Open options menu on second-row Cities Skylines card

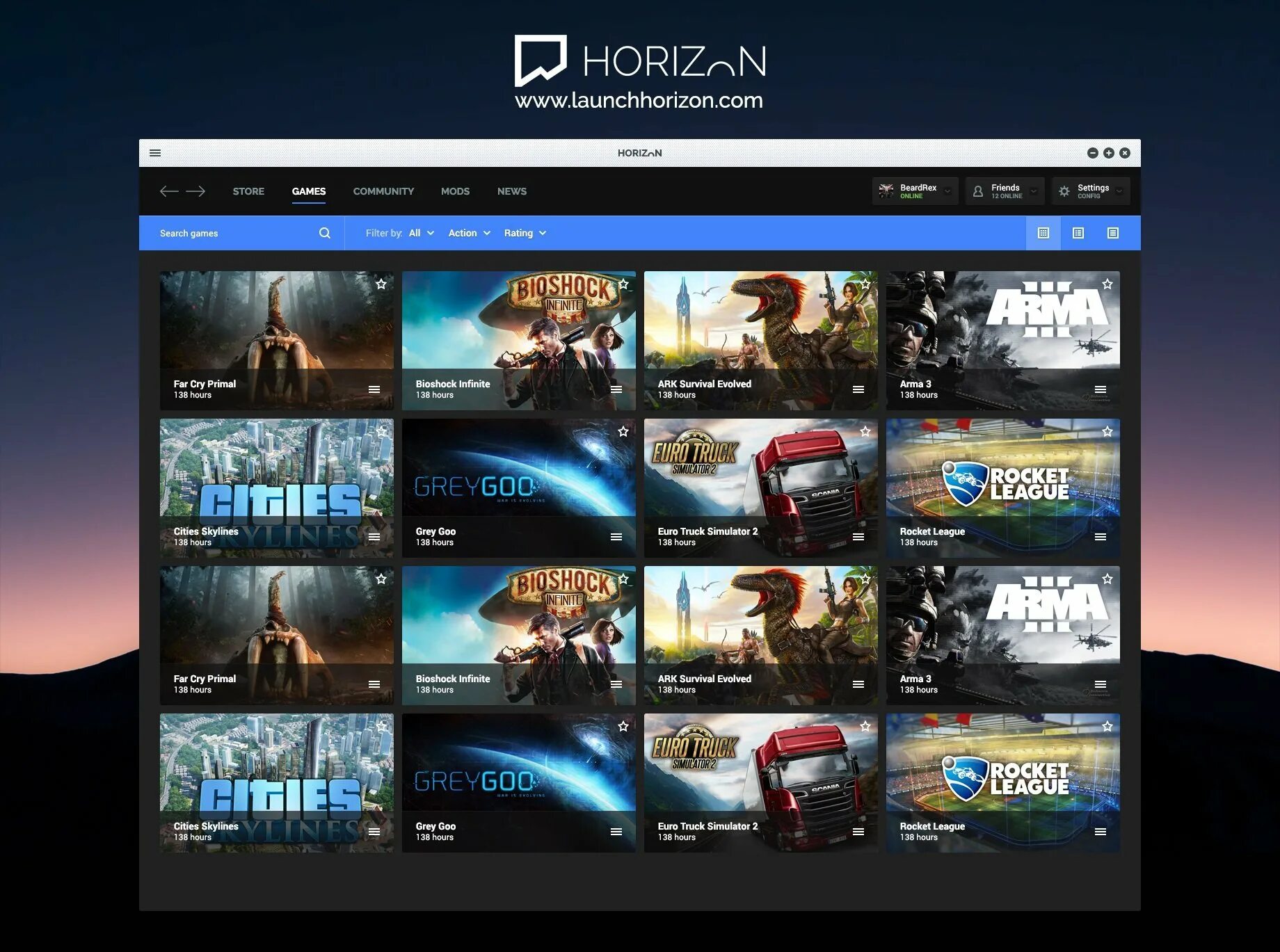click(374, 537)
